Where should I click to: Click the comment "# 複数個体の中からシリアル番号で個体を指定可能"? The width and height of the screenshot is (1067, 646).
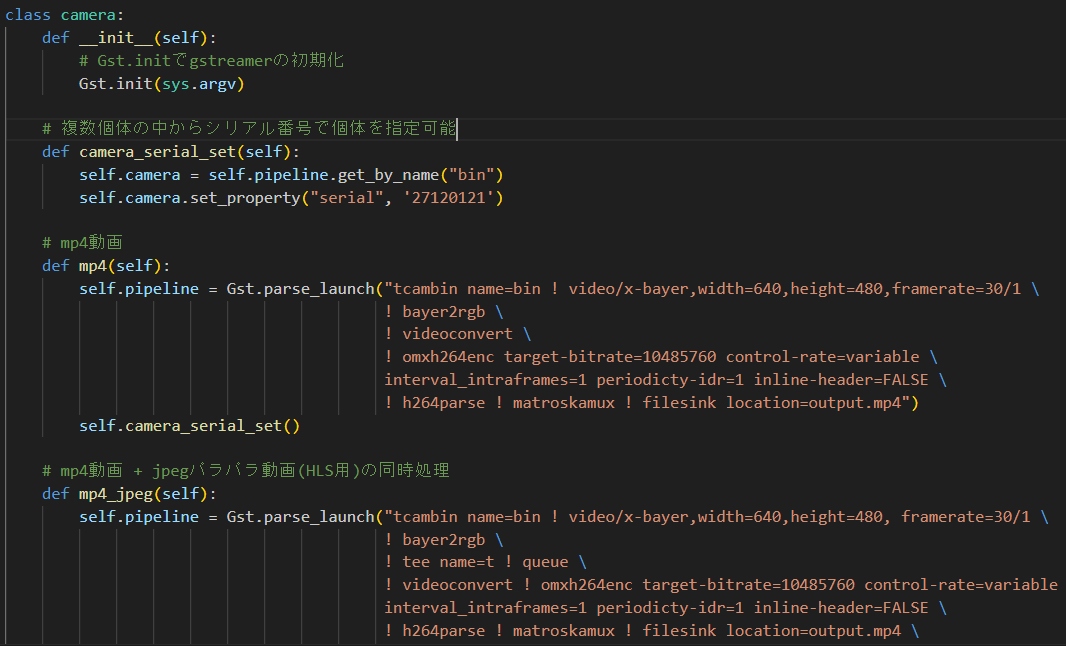pyautogui.click(x=249, y=129)
